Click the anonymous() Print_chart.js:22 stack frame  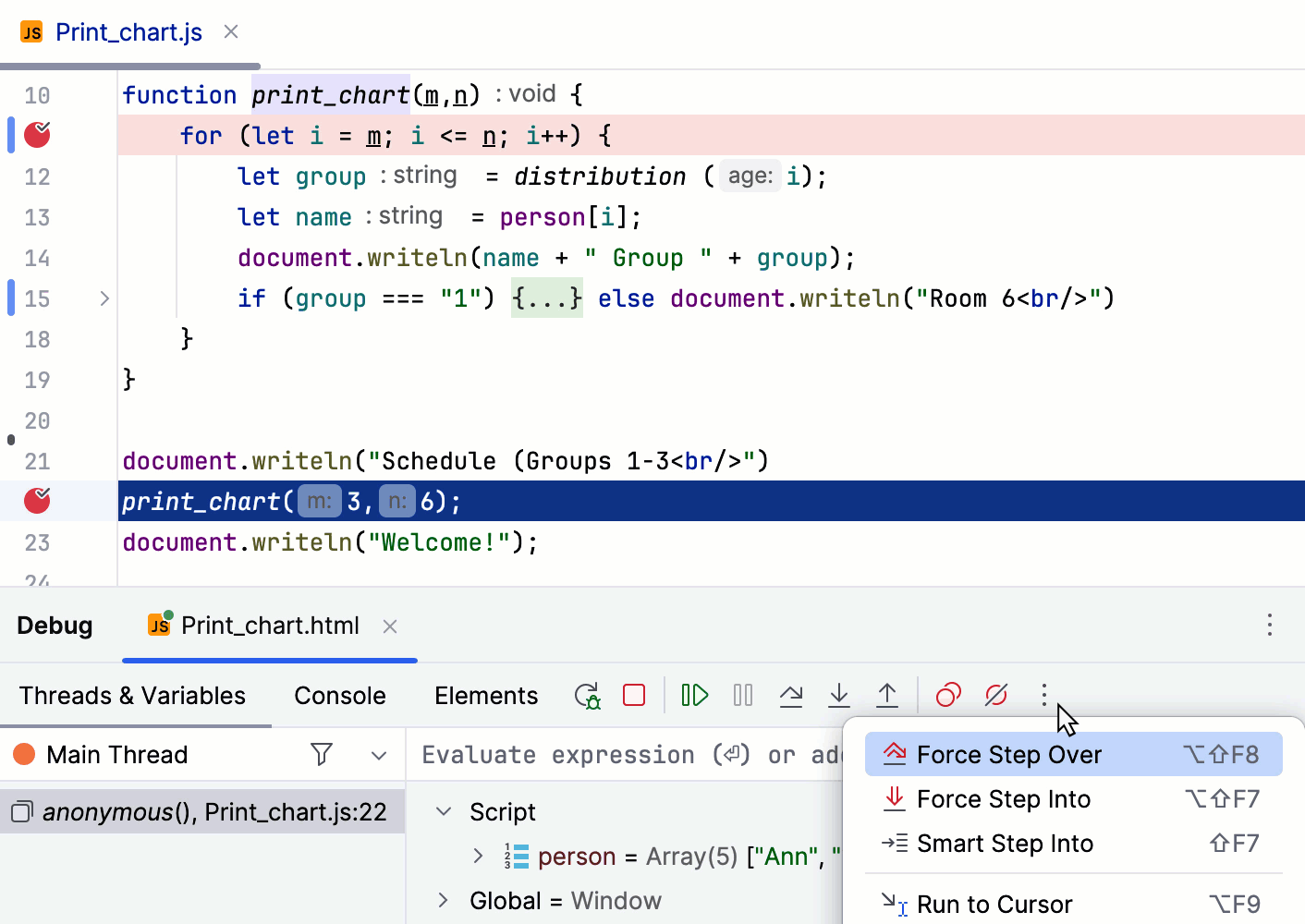[x=203, y=811]
